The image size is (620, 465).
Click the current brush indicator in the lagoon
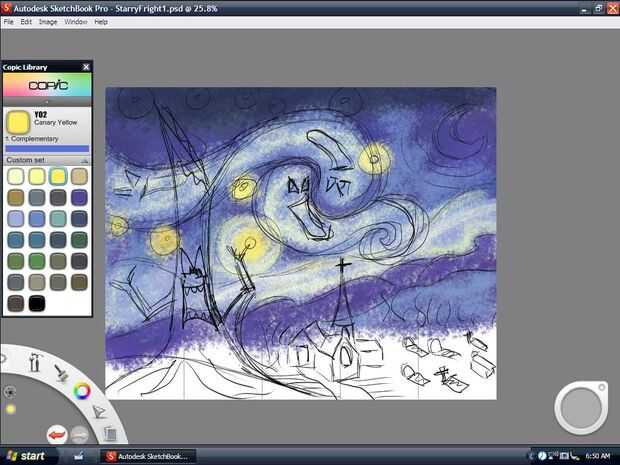point(9,392)
